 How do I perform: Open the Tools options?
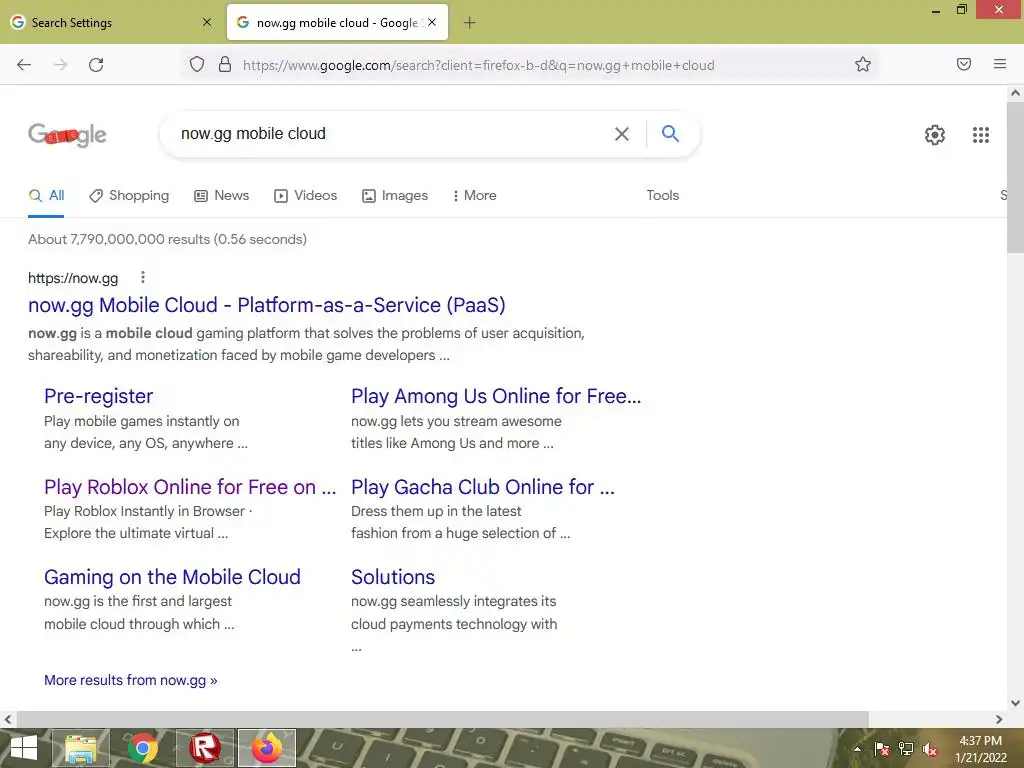(x=663, y=195)
